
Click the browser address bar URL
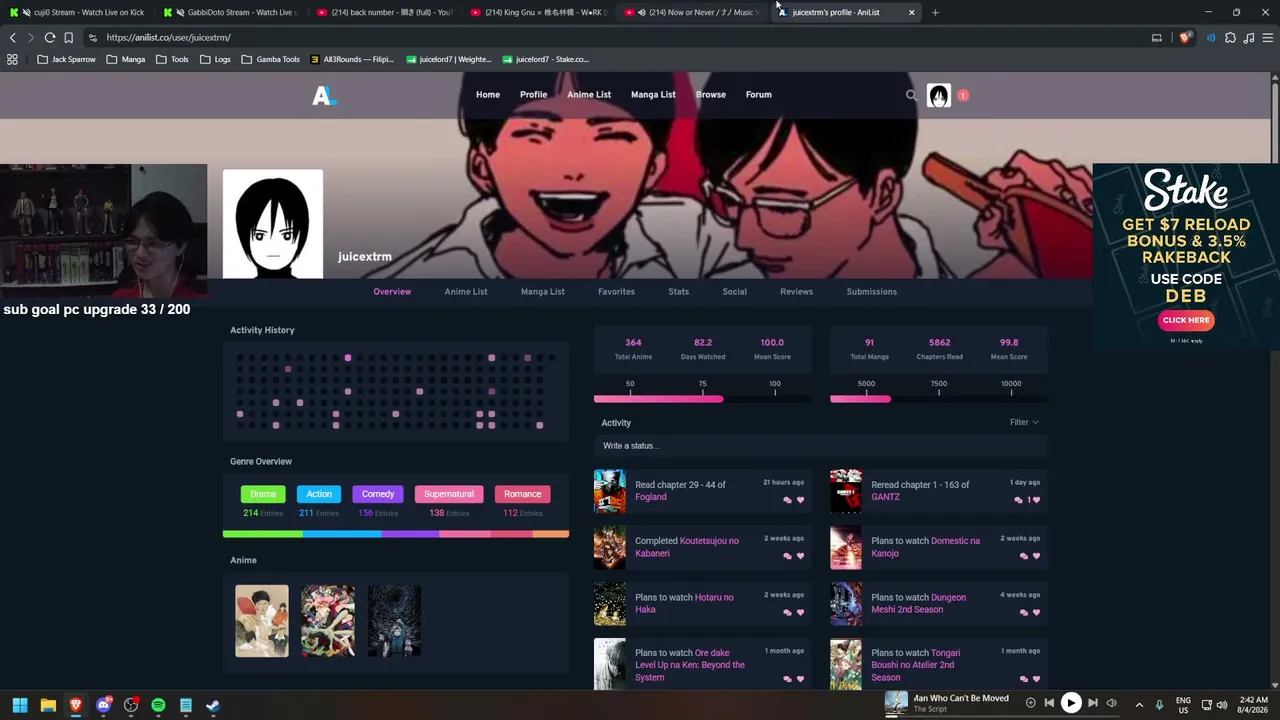168,38
